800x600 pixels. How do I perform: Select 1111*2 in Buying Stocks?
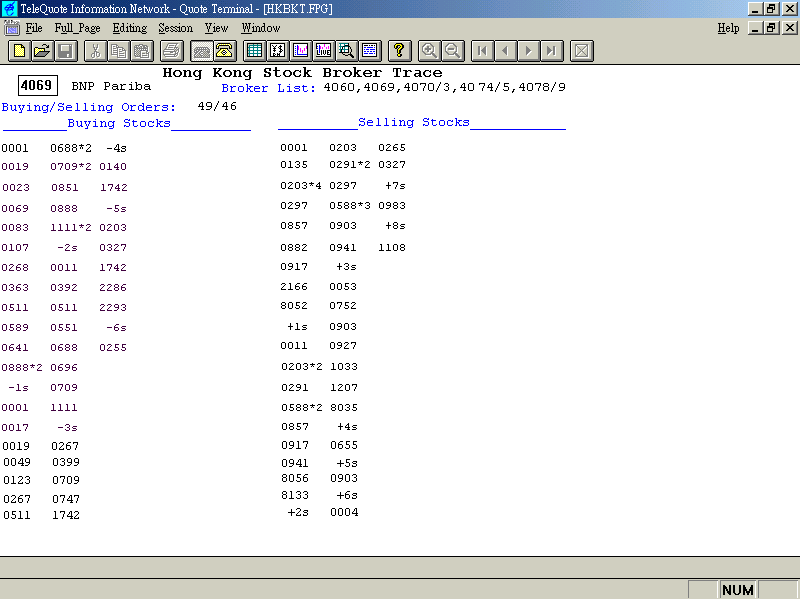(x=71, y=228)
